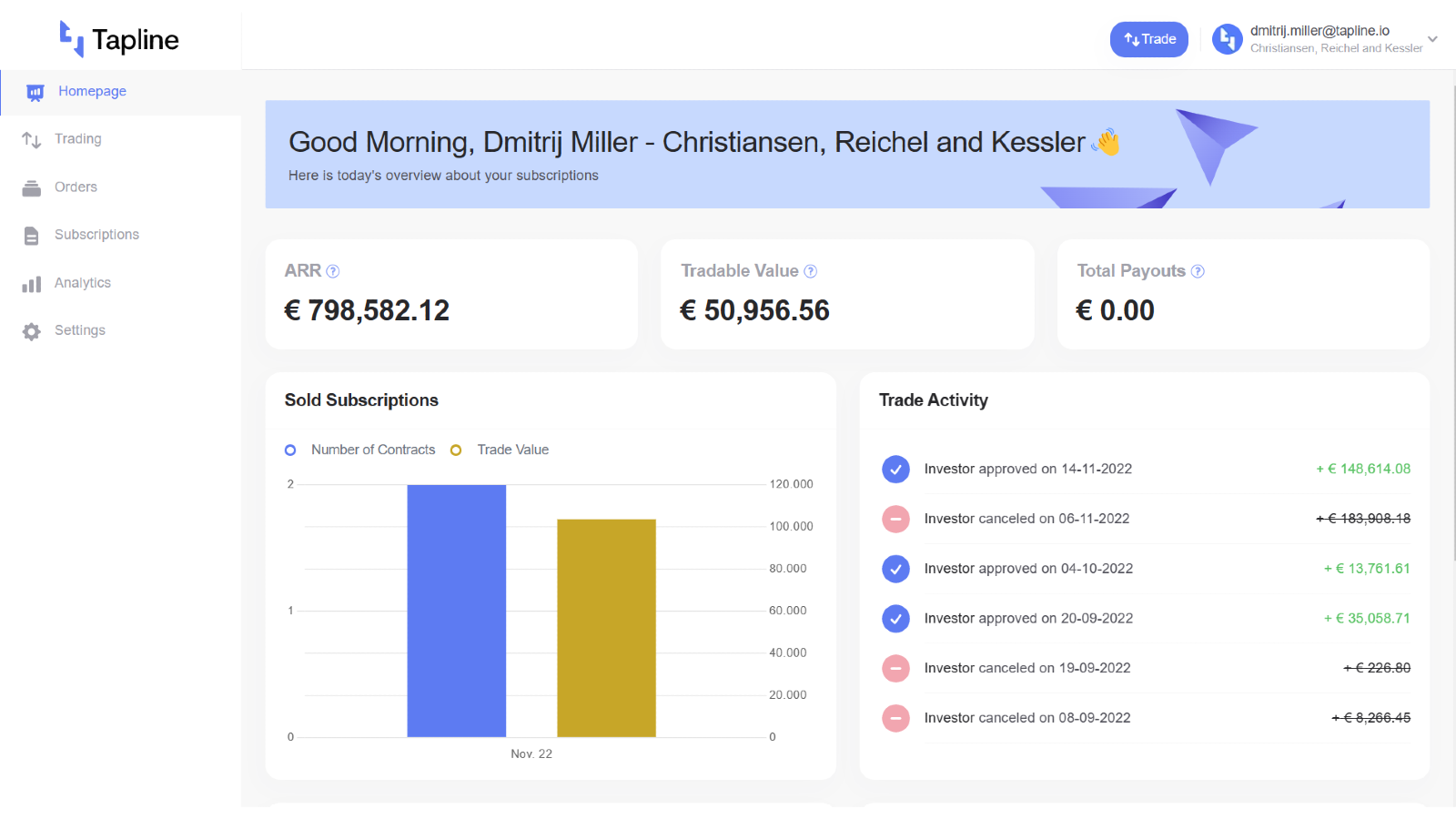Expand the account dropdown chevron
1456x819 pixels.
(1432, 39)
